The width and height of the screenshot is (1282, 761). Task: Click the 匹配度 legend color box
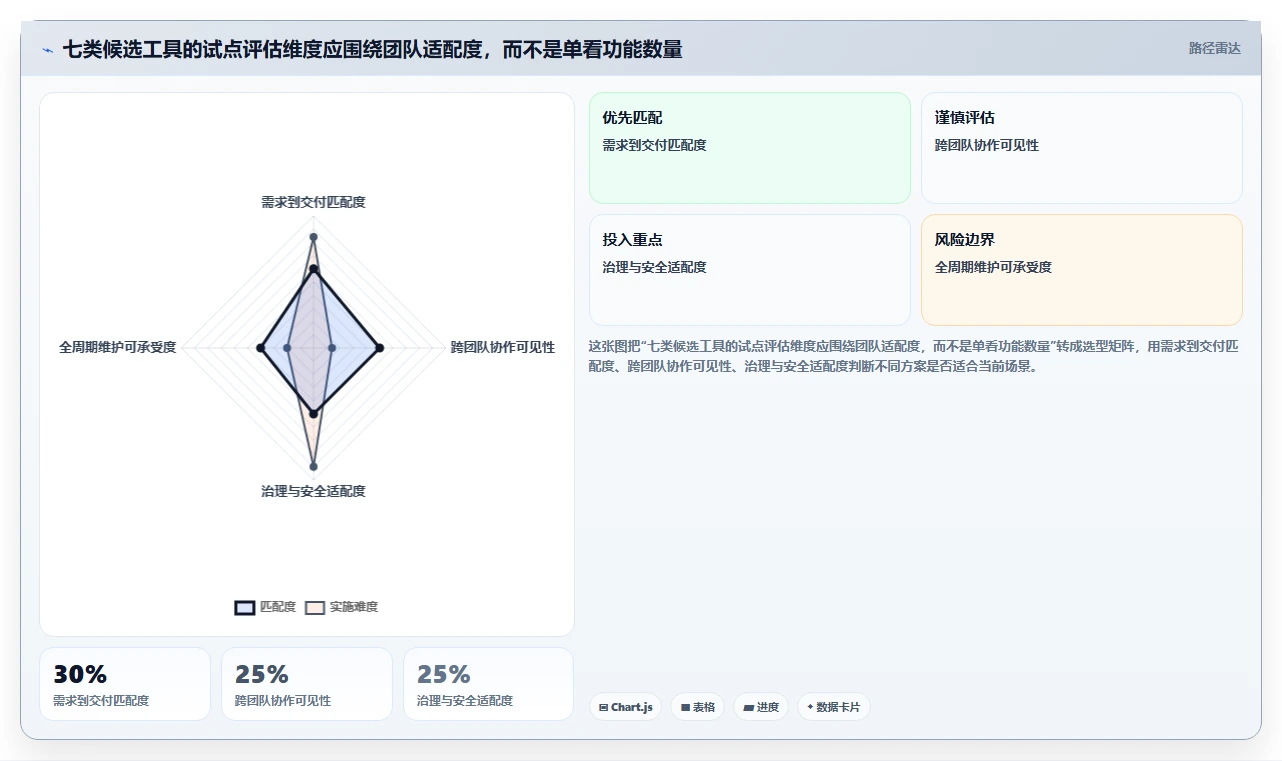(x=245, y=607)
